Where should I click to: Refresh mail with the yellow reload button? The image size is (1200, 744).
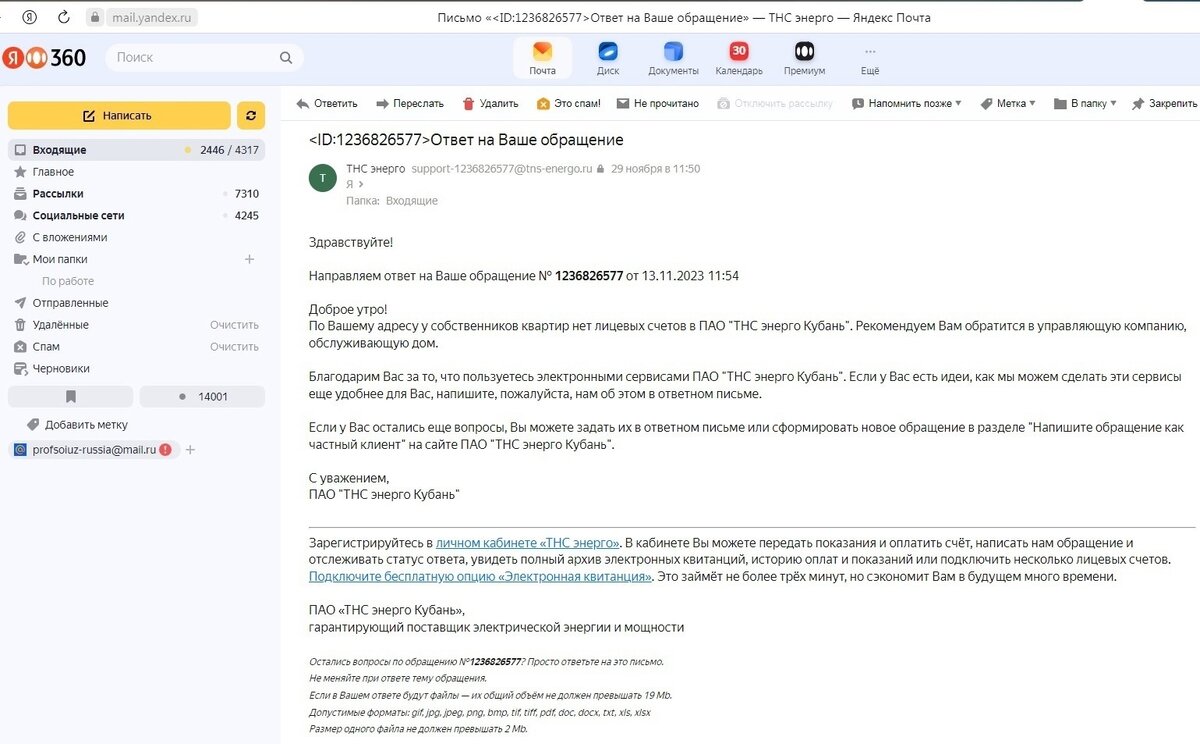coord(250,116)
